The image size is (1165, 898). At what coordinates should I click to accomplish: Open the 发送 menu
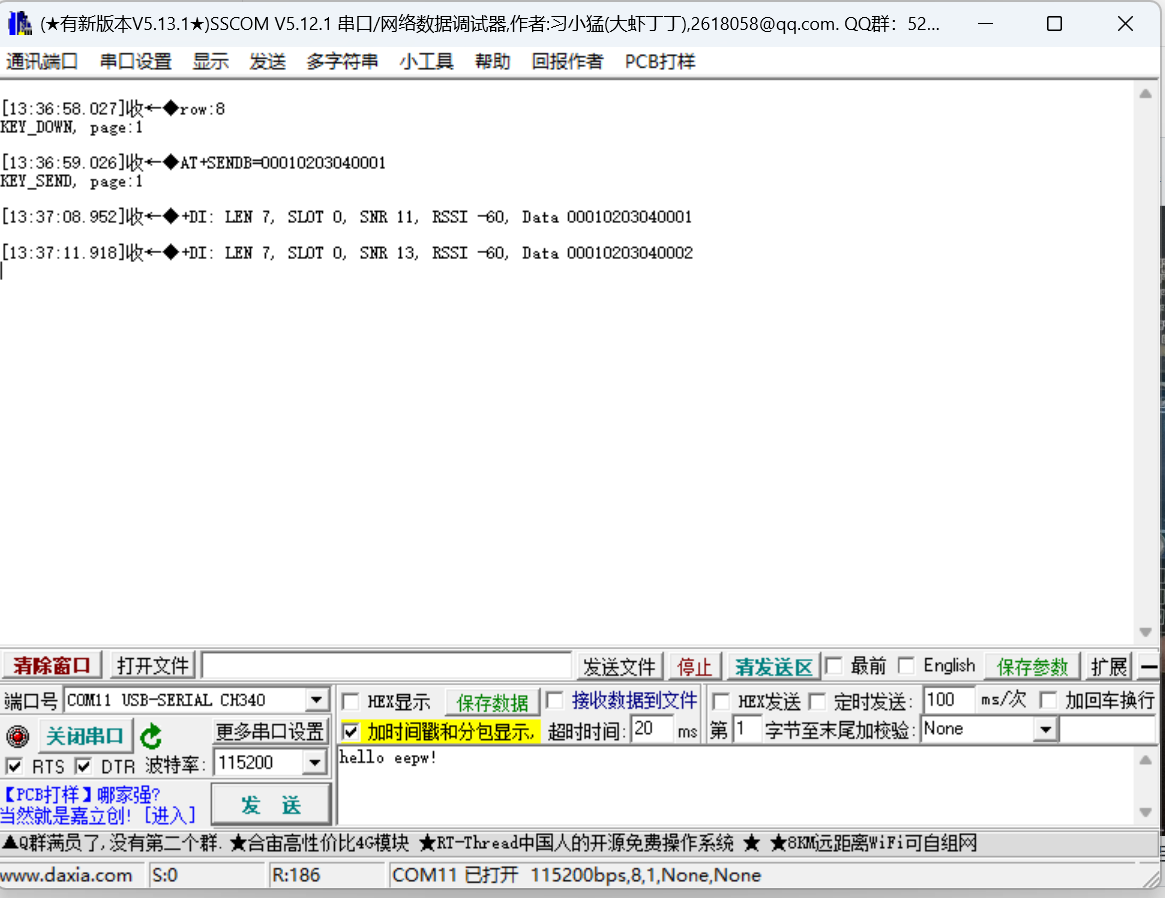267,62
